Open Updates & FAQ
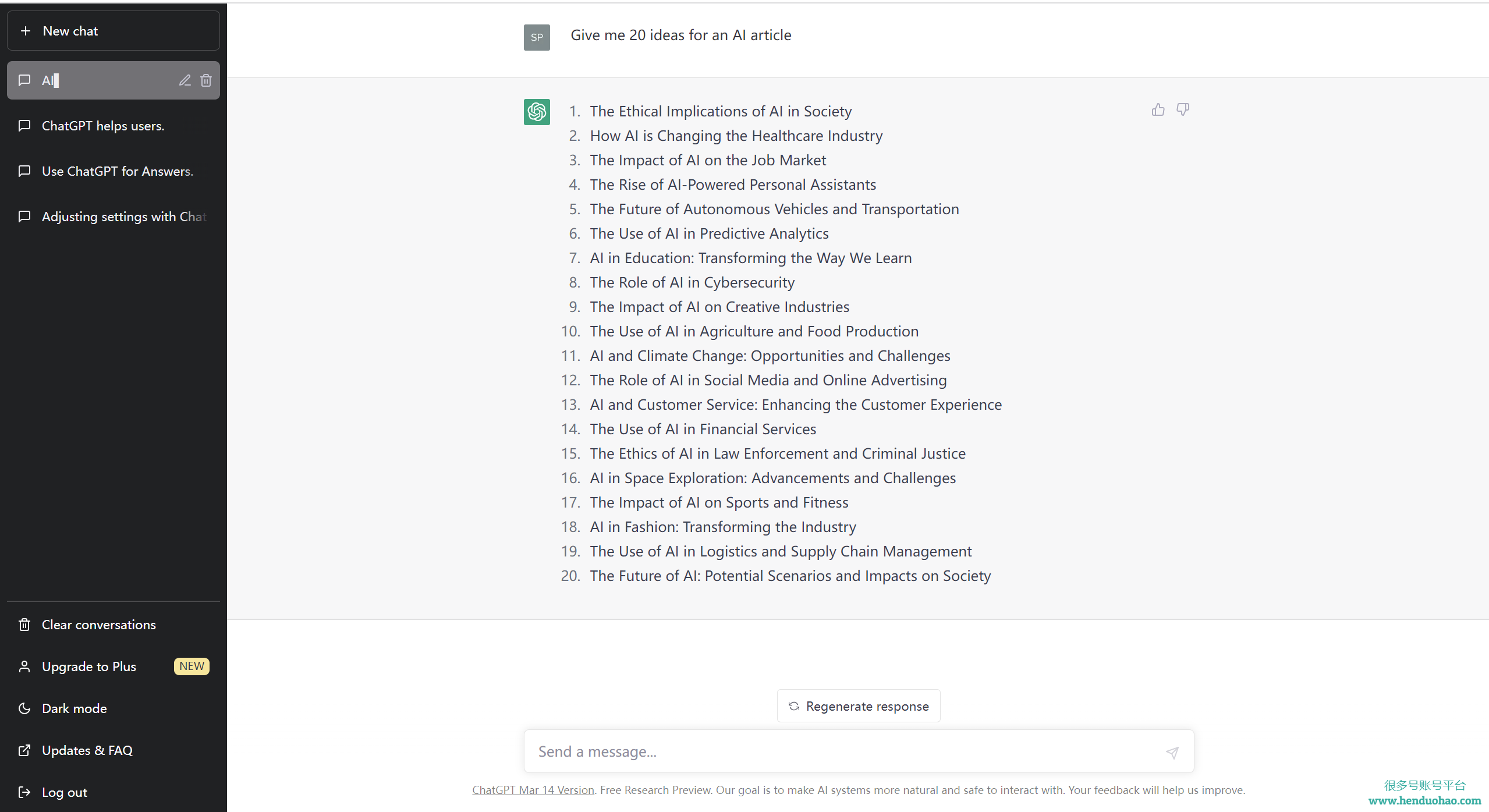Viewport: 1489px width, 812px height. point(114,750)
